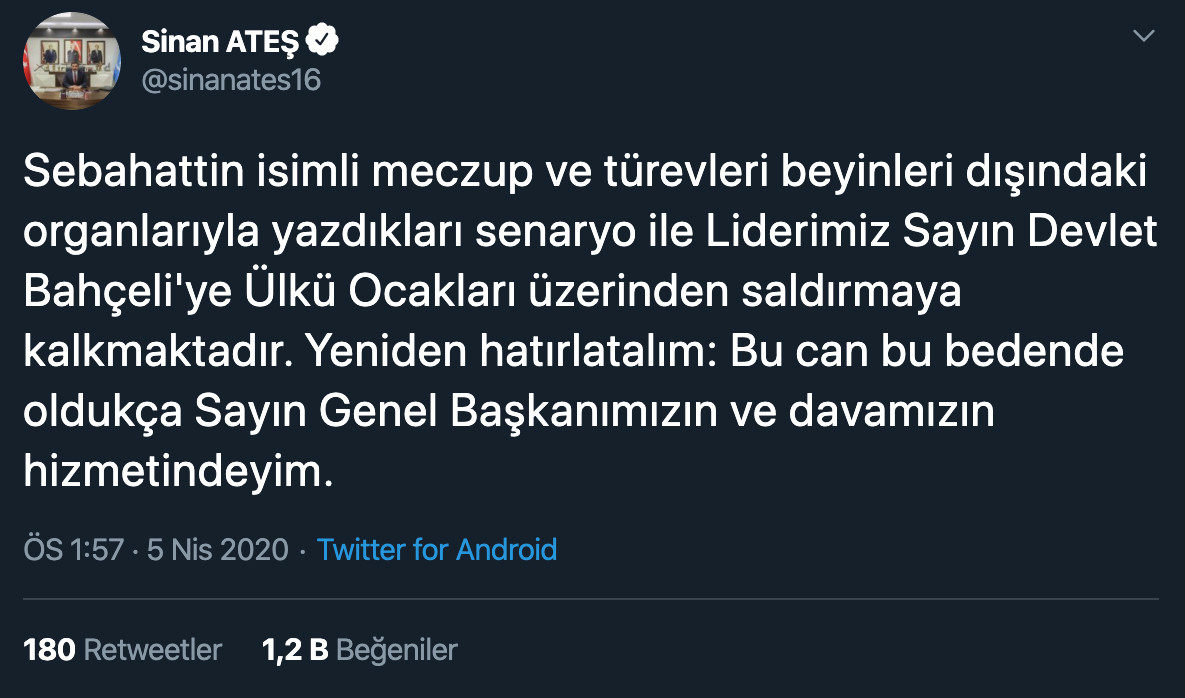Viewport: 1185px width, 698px height.
Task: Visit the @sinanates16 handle link
Action: [x=231, y=80]
